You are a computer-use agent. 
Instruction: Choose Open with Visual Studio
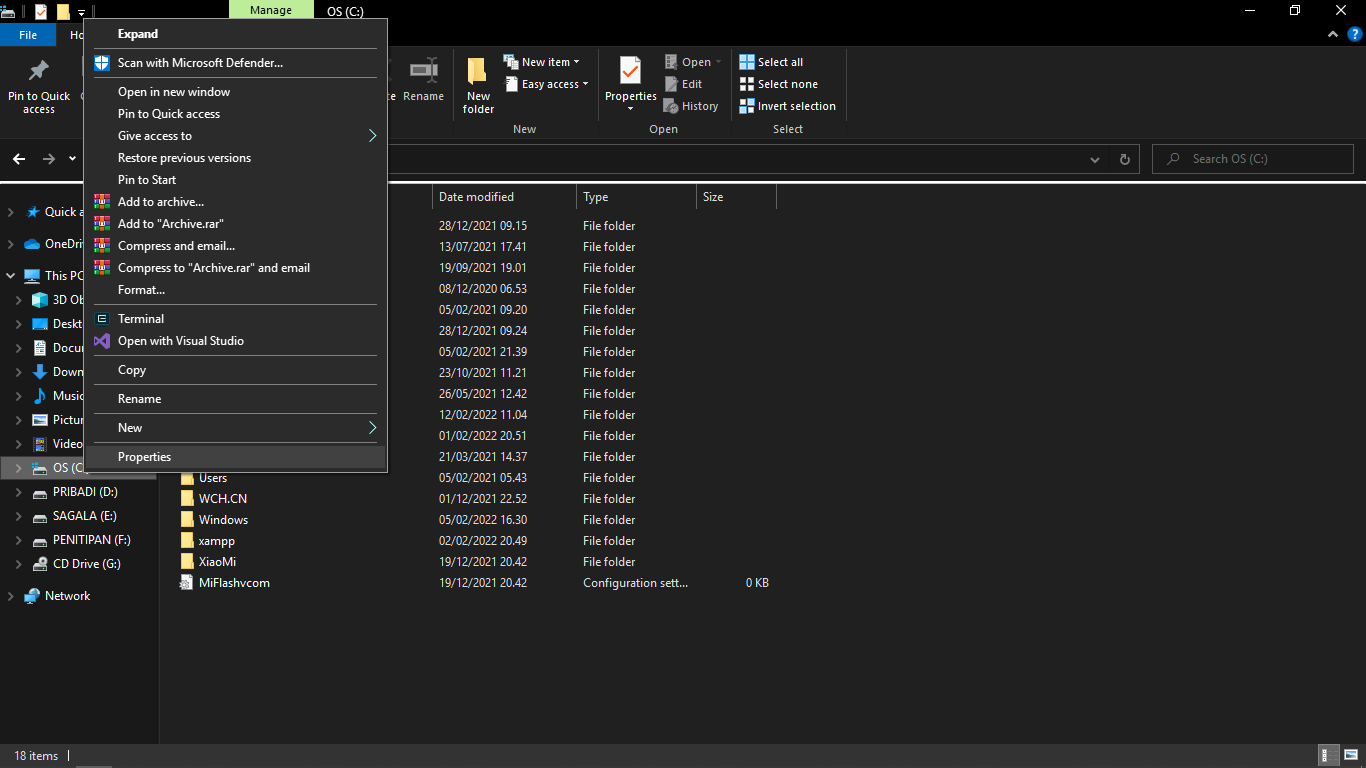[x=235, y=341]
